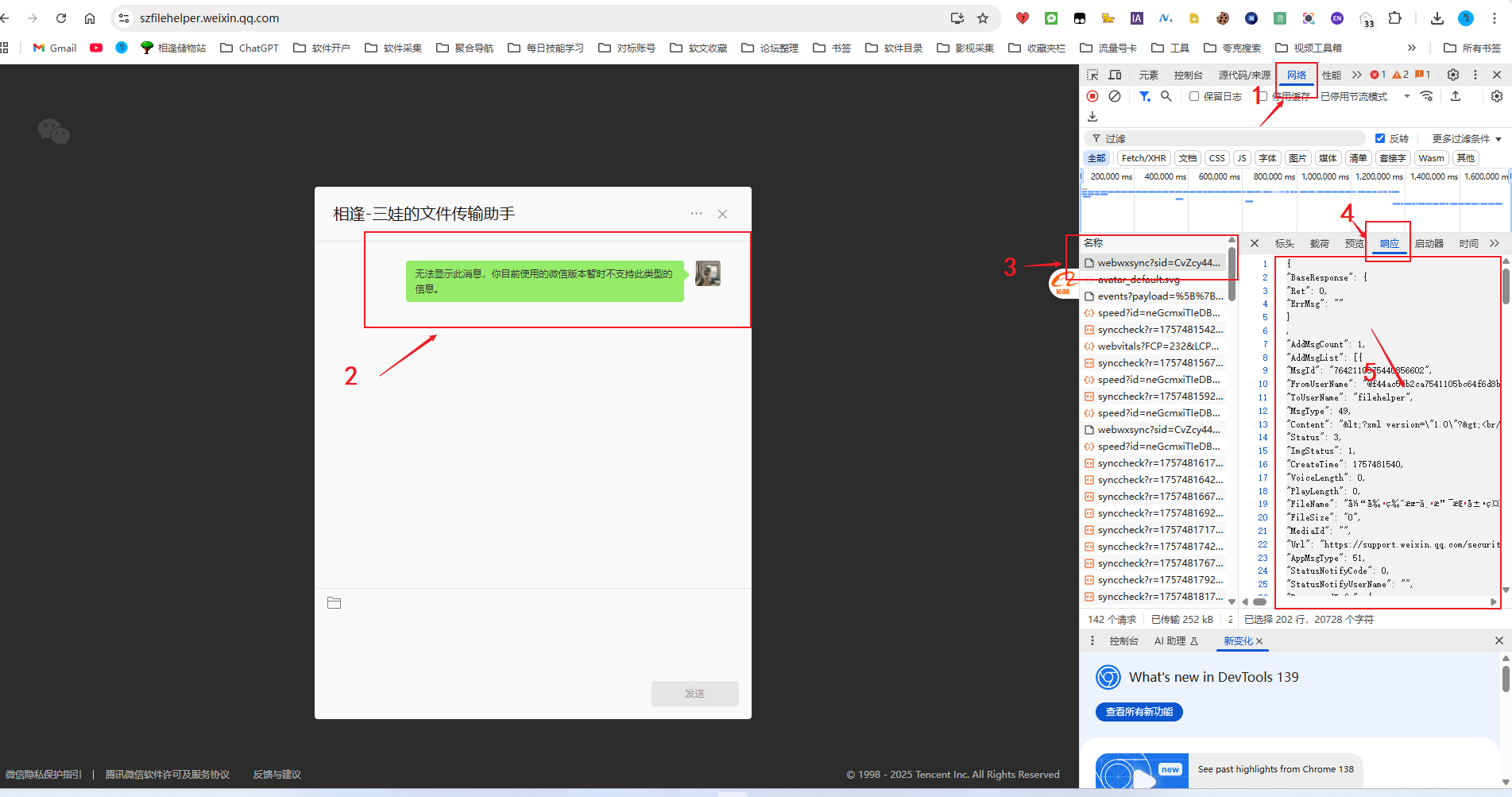Filter requests by Fetch/XHR

point(1143,158)
